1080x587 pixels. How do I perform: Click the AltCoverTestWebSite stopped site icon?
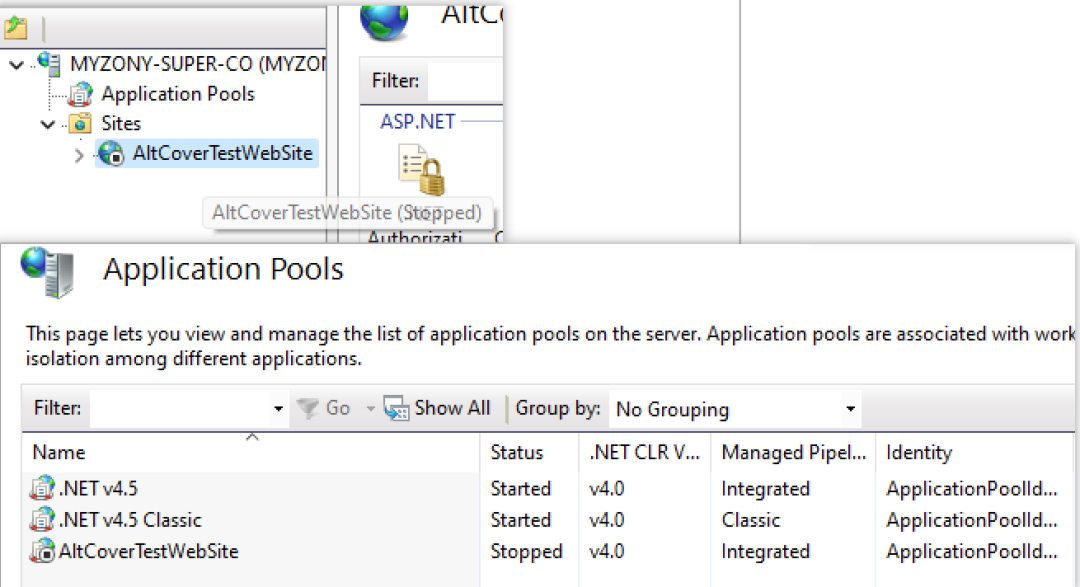click(x=111, y=154)
